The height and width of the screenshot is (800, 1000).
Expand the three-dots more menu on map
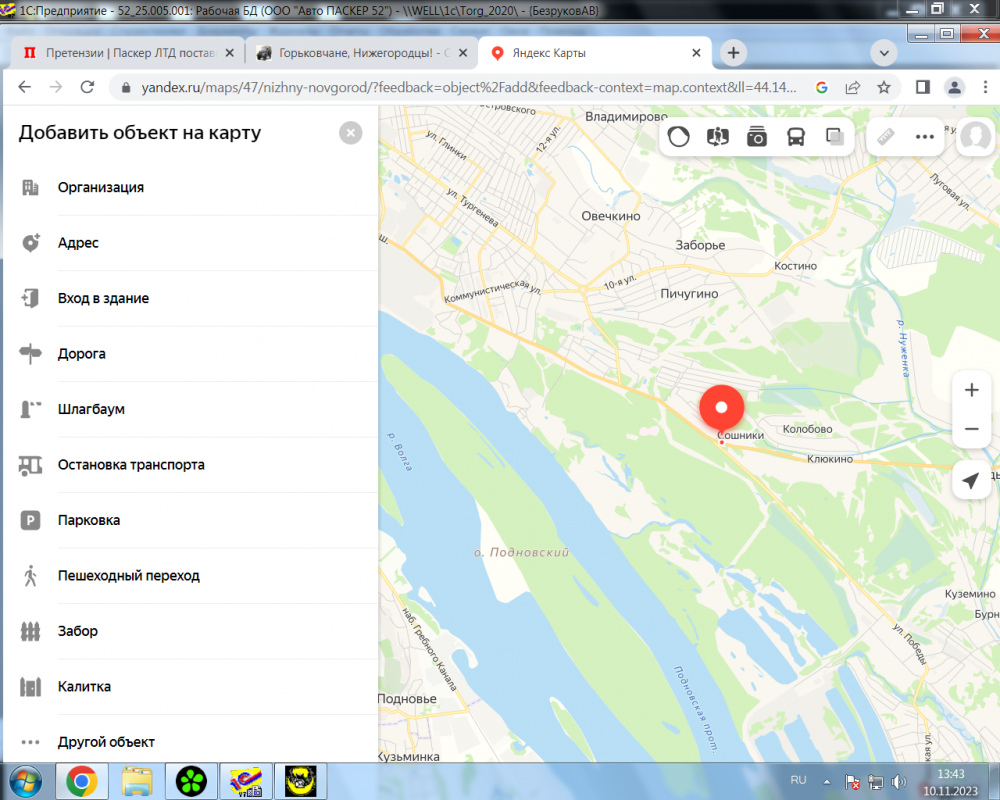click(925, 137)
